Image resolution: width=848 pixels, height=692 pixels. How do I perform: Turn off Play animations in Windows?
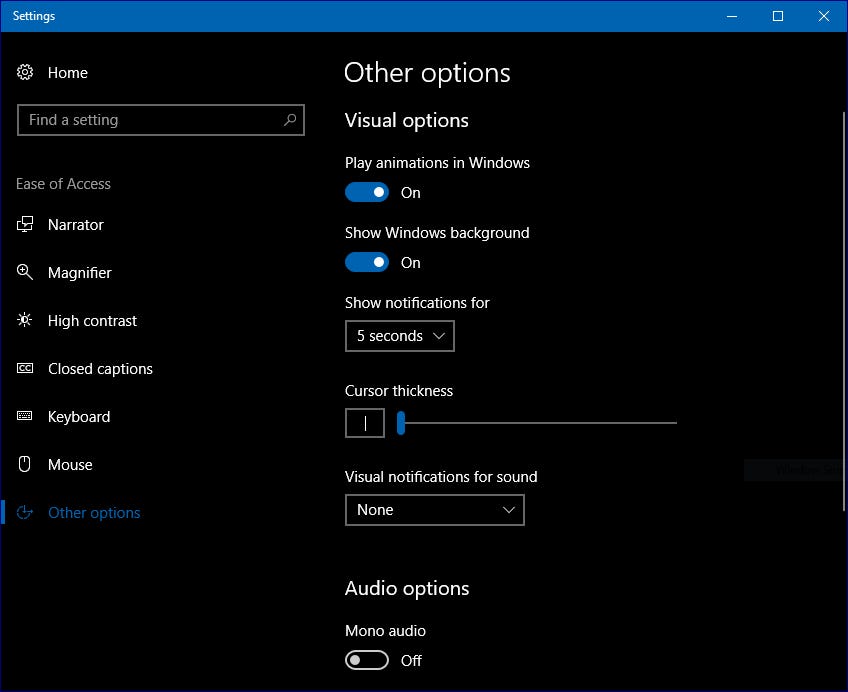point(366,191)
